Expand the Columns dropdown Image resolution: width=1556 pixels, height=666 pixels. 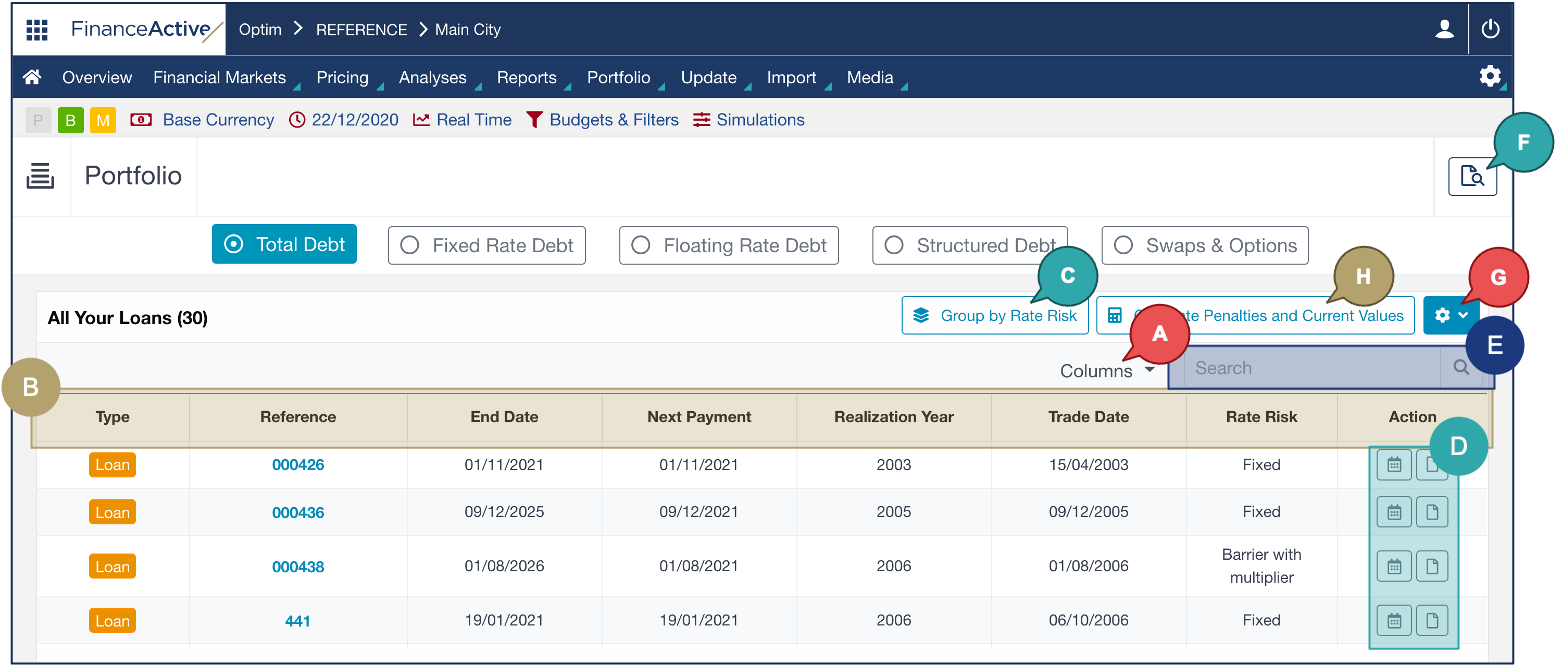click(x=1105, y=371)
